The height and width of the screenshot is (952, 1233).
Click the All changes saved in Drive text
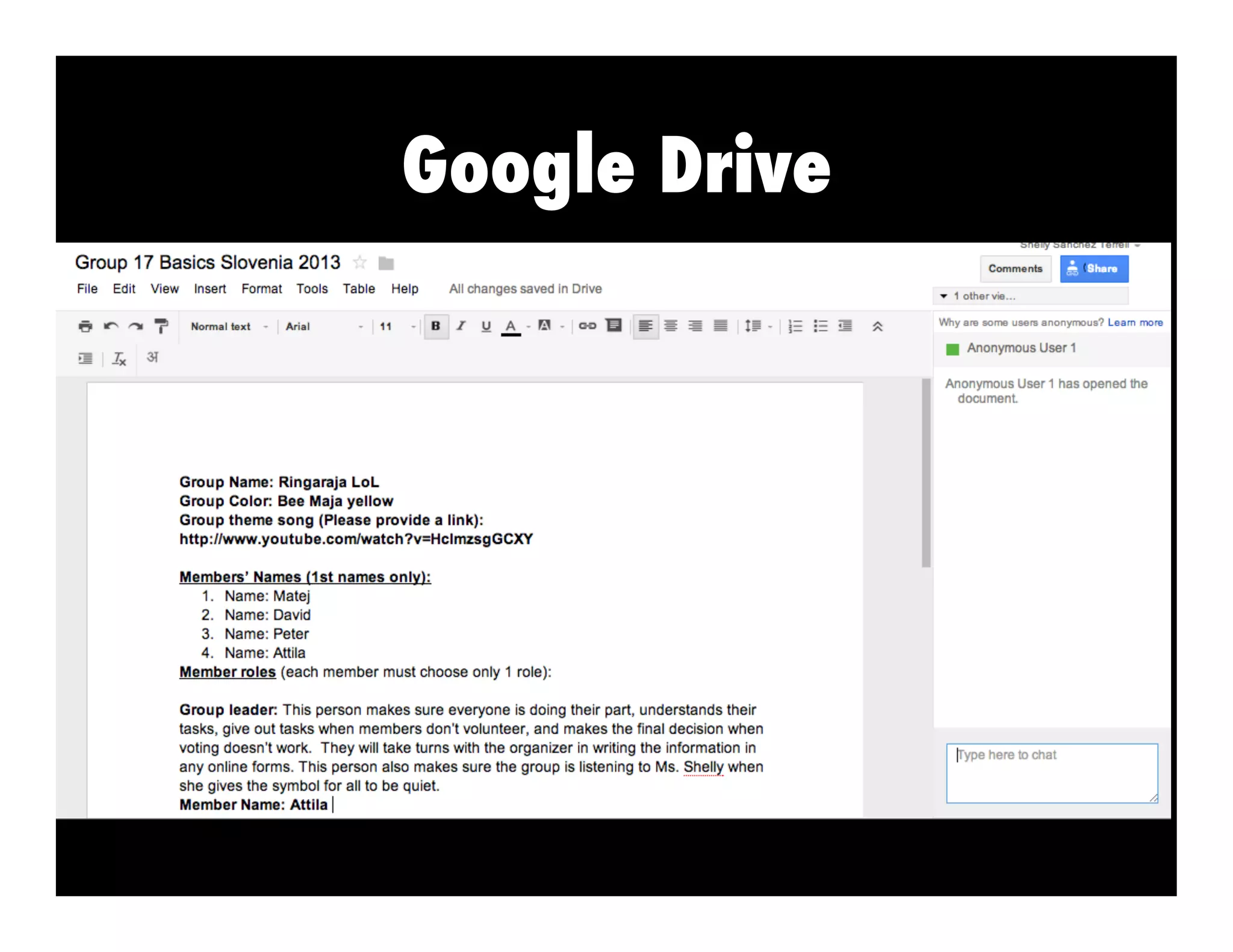click(x=526, y=289)
